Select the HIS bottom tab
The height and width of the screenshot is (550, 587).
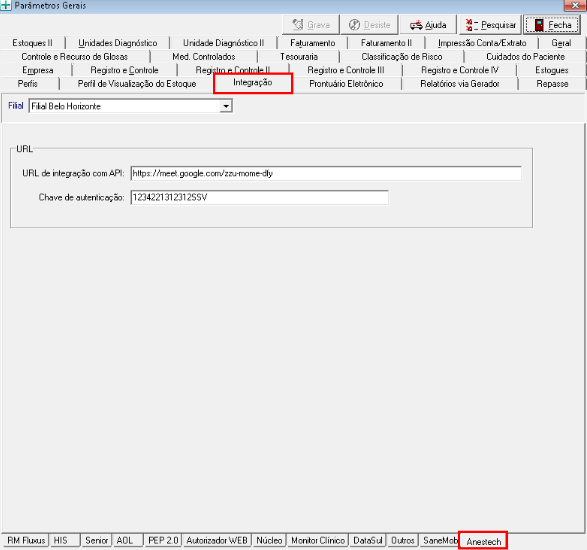click(64, 541)
